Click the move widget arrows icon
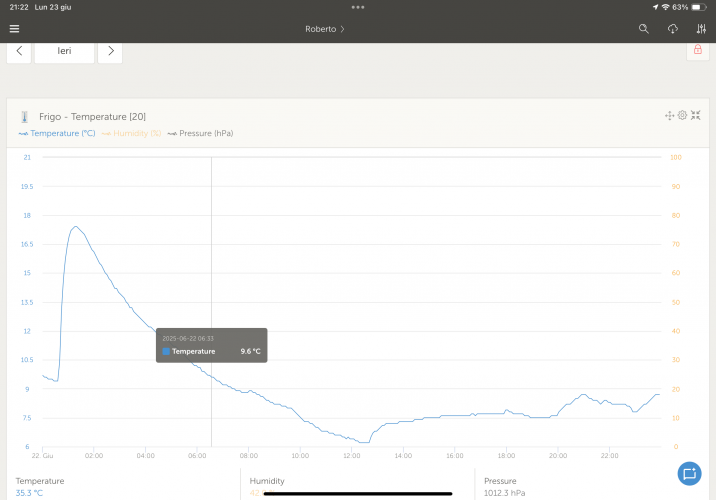 (x=669, y=115)
